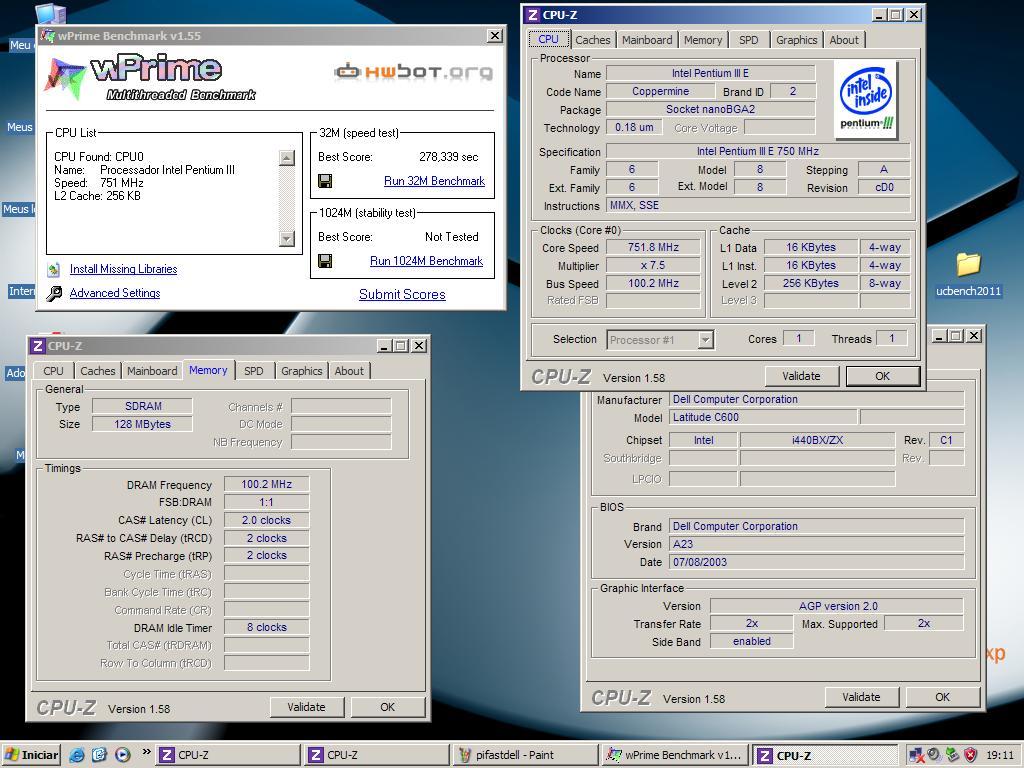
Task: Click the HWBOT.org logo in wPrime
Action: [x=414, y=71]
